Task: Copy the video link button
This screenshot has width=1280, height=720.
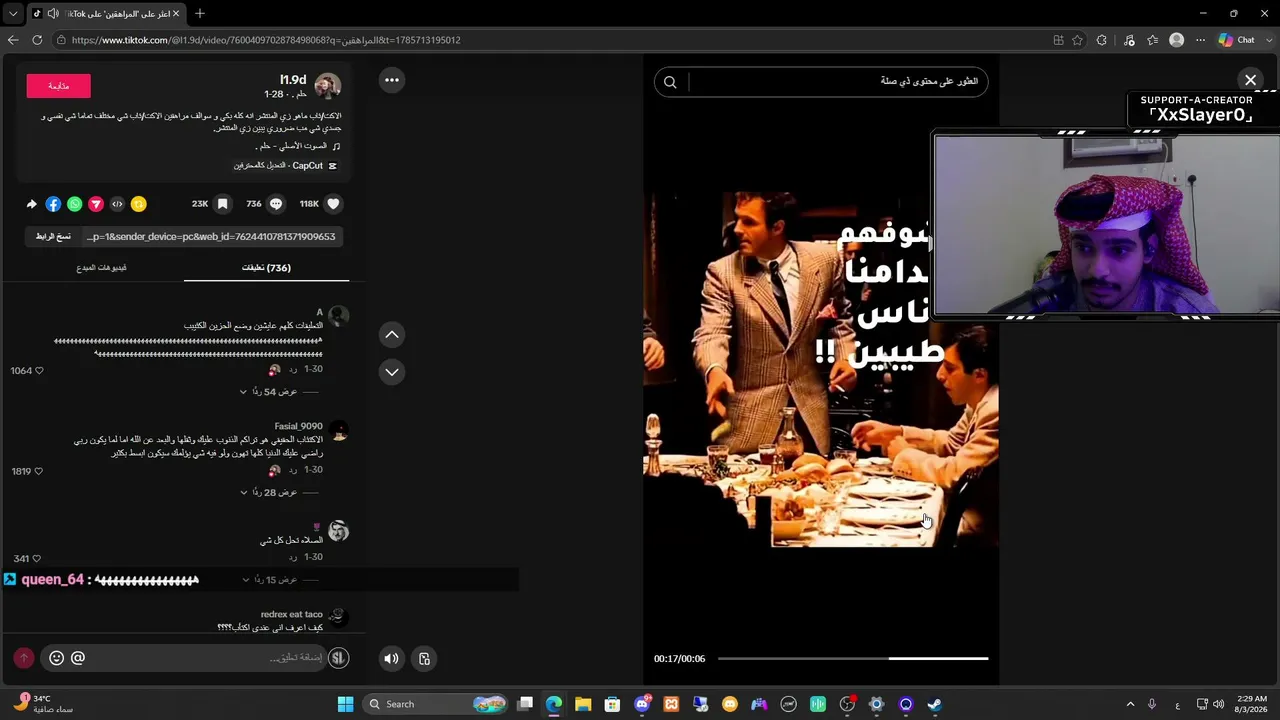Action: (53, 237)
